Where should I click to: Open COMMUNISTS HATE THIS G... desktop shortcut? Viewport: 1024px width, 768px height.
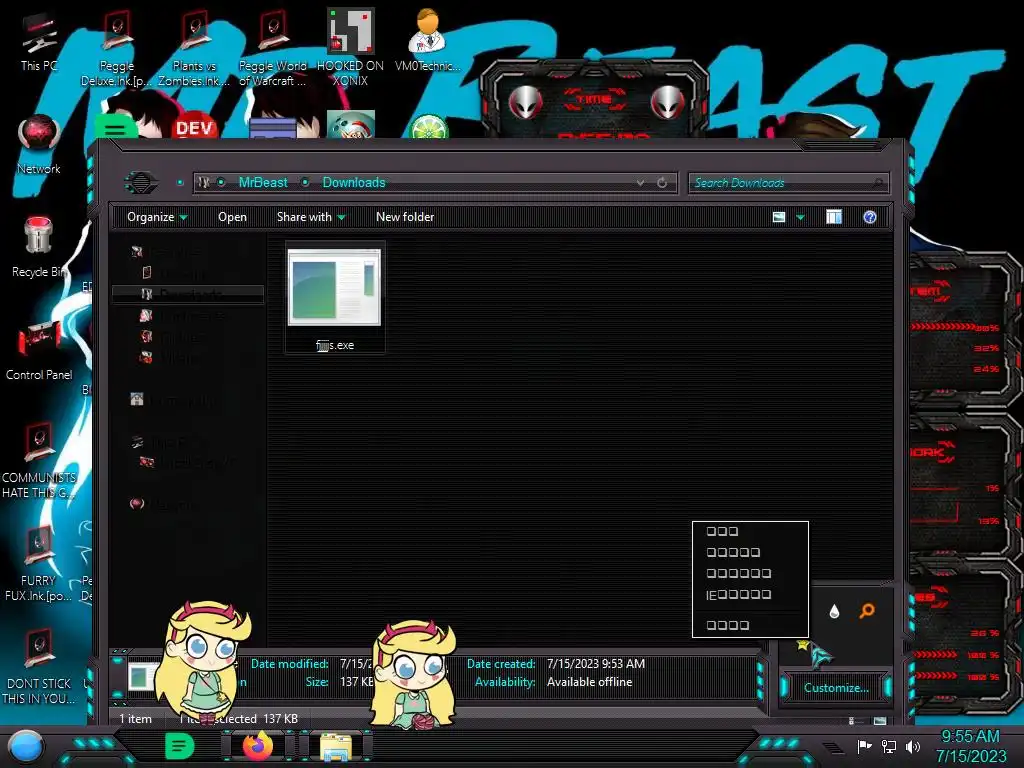[39, 460]
